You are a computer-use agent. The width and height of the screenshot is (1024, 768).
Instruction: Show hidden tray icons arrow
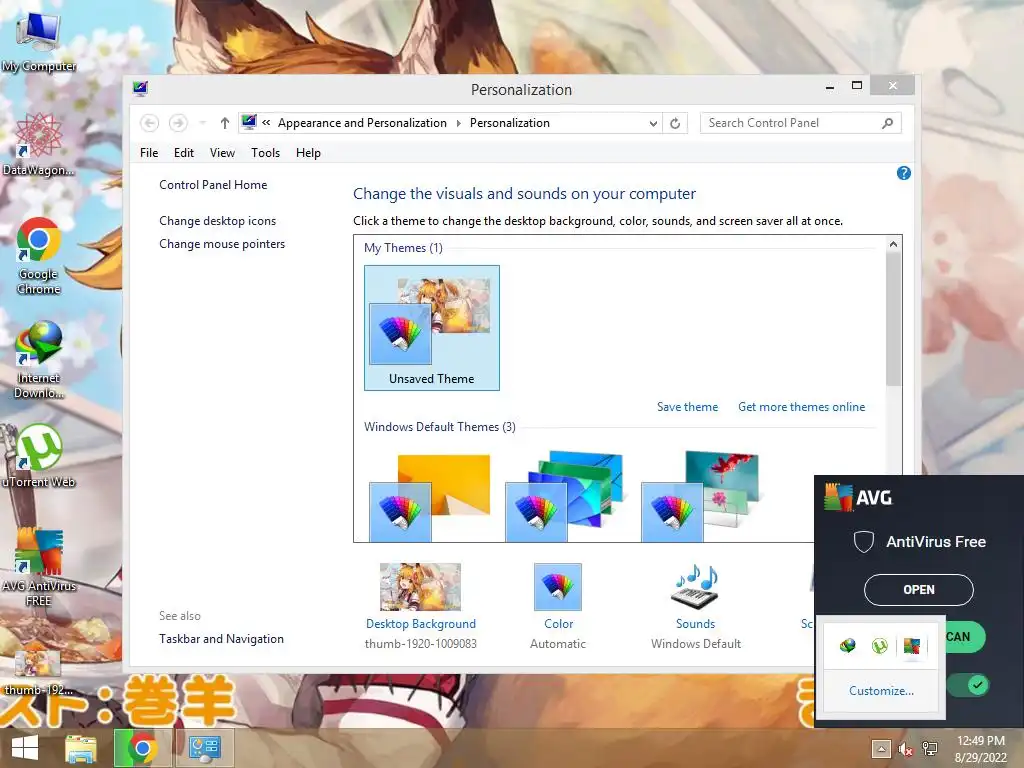pyautogui.click(x=881, y=748)
